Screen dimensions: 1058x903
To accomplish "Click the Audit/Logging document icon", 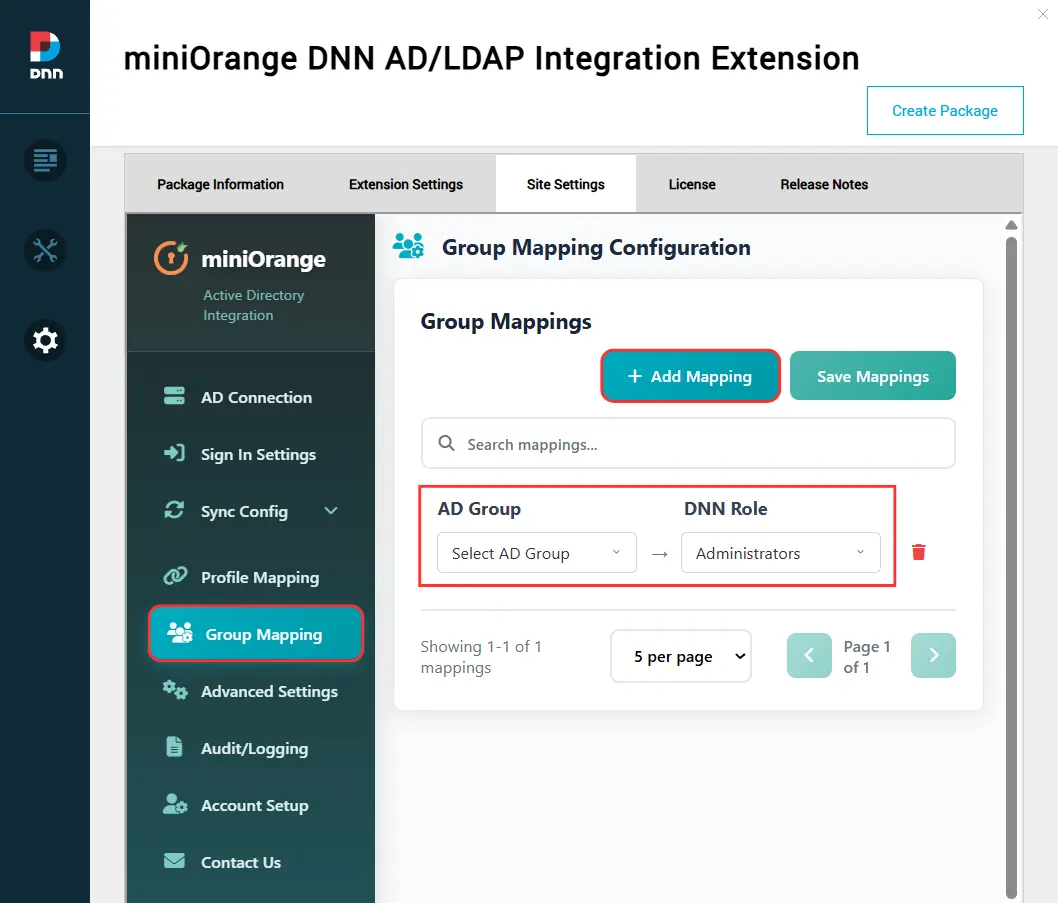I will [174, 746].
